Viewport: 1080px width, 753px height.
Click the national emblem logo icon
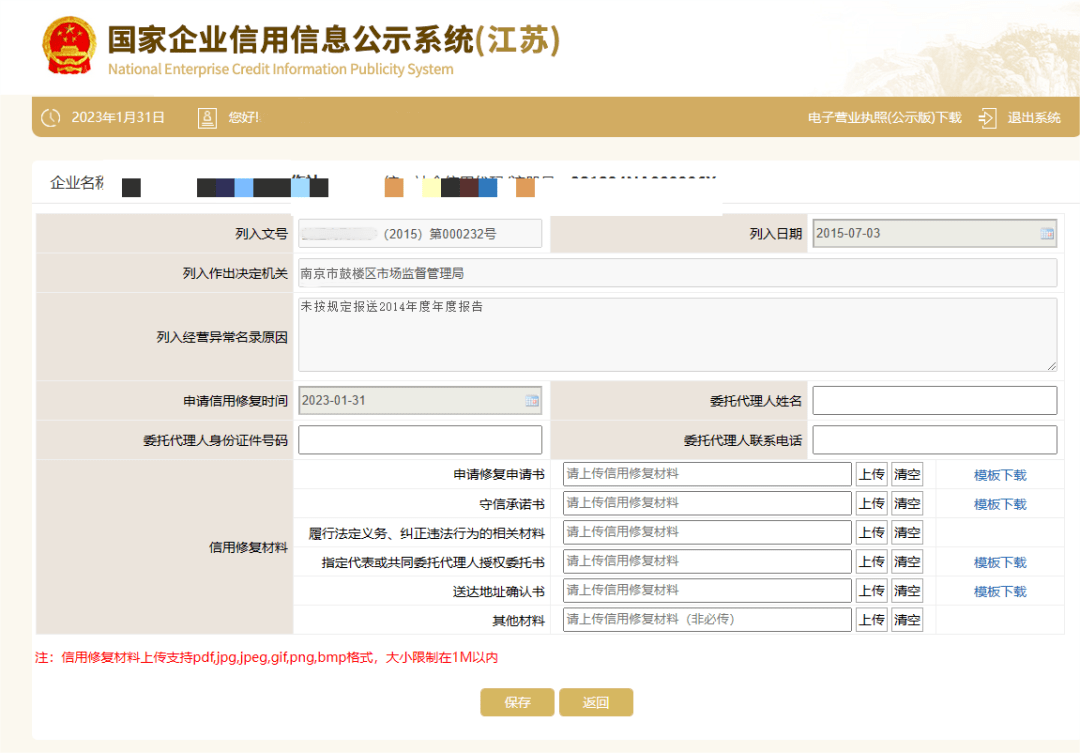[x=67, y=46]
